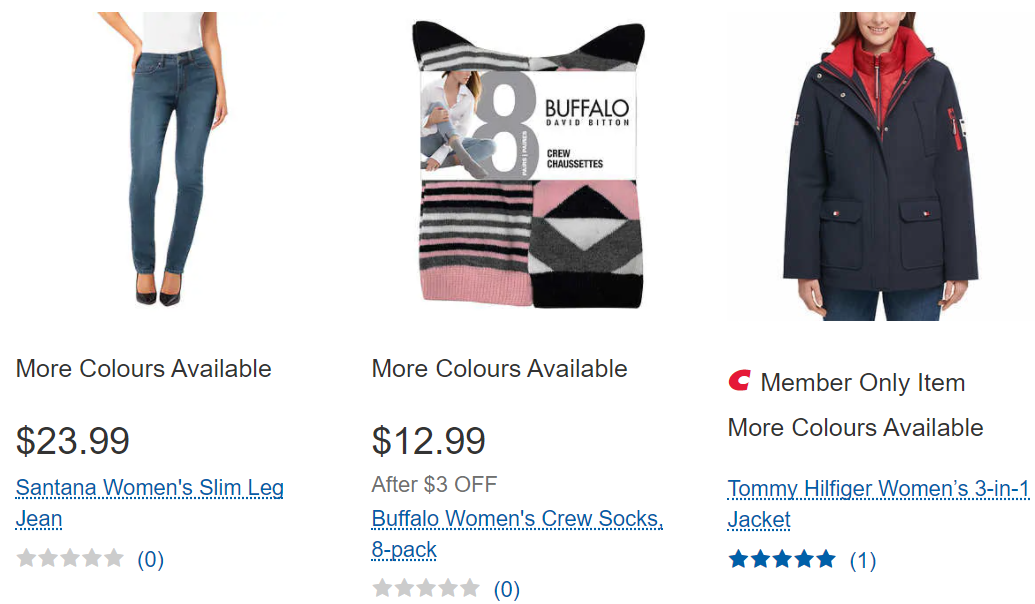Click "Member Only Item" label on jacket
The width and height of the screenshot is (1035, 604).
862,382
